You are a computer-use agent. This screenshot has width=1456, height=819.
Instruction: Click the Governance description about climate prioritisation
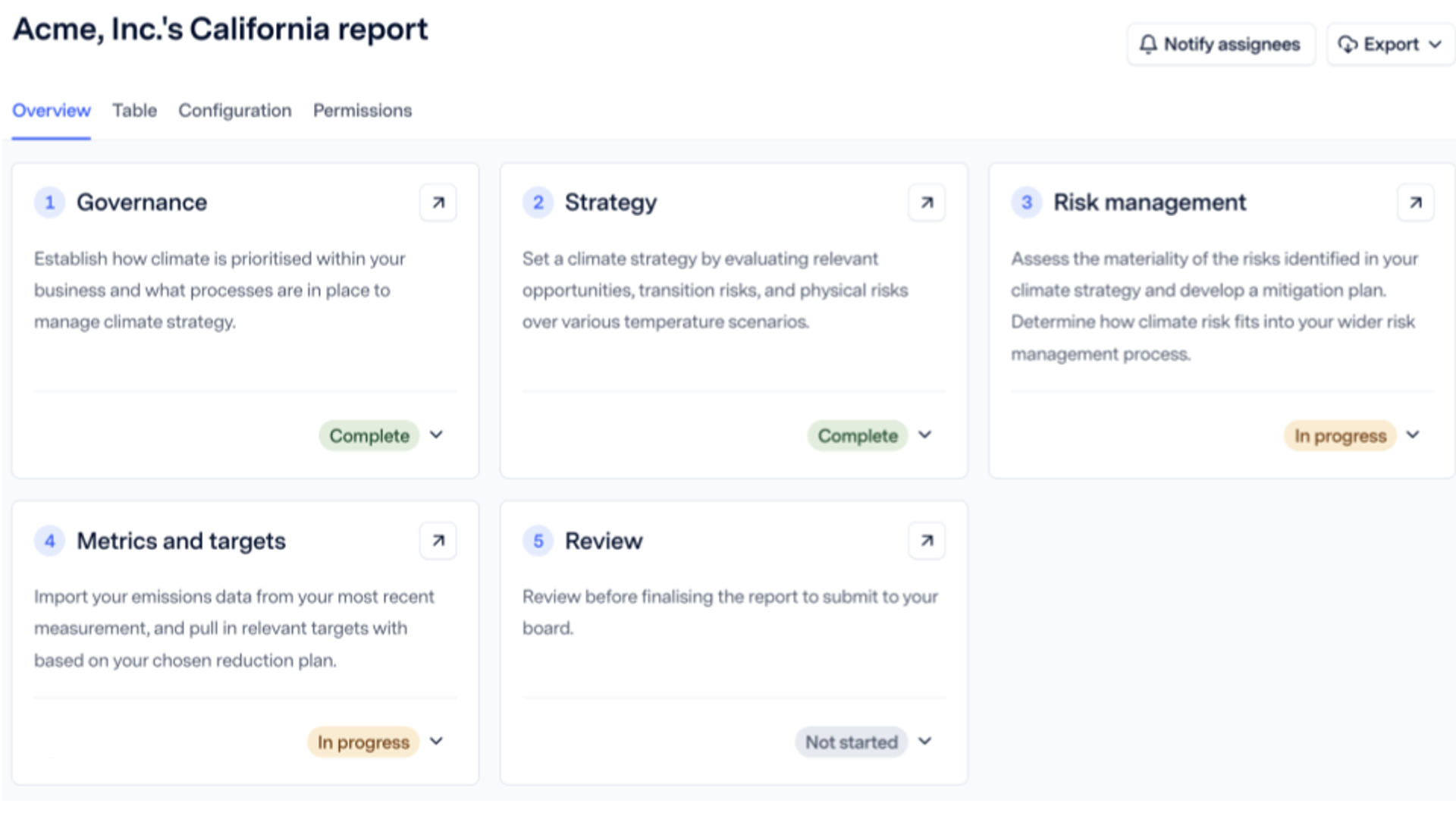(x=220, y=290)
